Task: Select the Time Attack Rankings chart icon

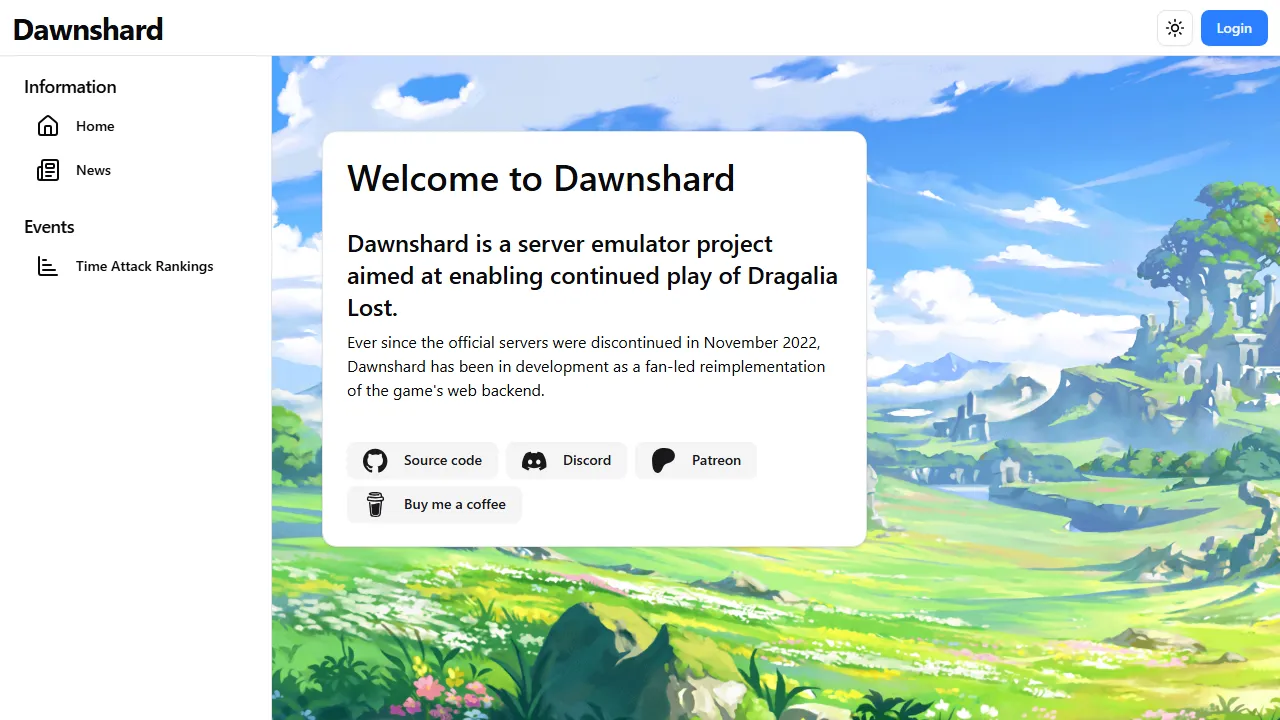Action: coord(48,266)
